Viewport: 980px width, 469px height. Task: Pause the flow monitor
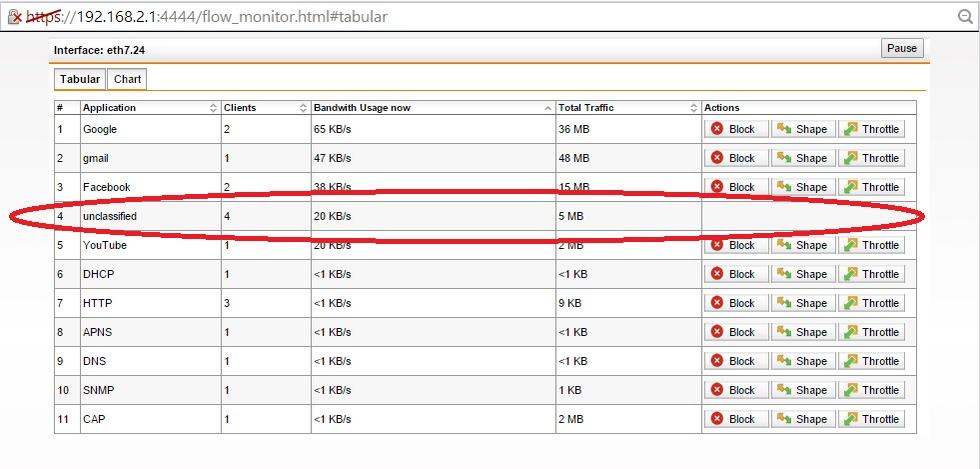(902, 48)
